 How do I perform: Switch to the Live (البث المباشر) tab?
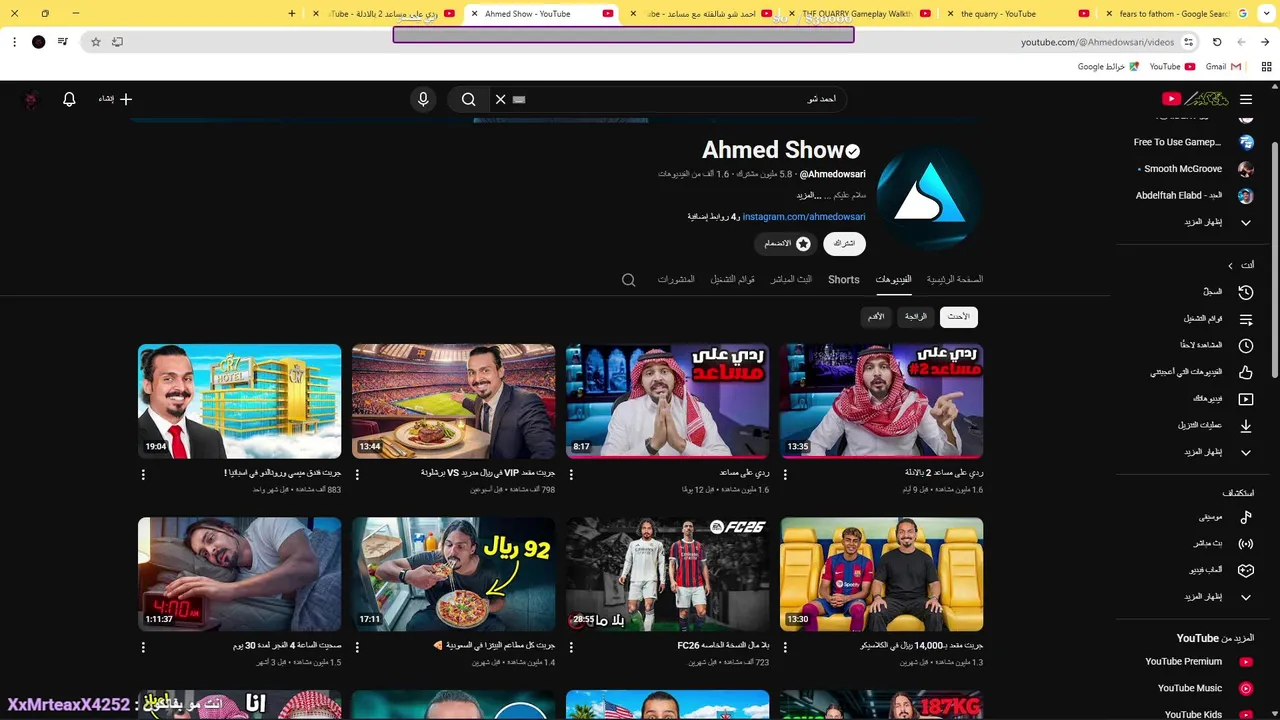[791, 279]
